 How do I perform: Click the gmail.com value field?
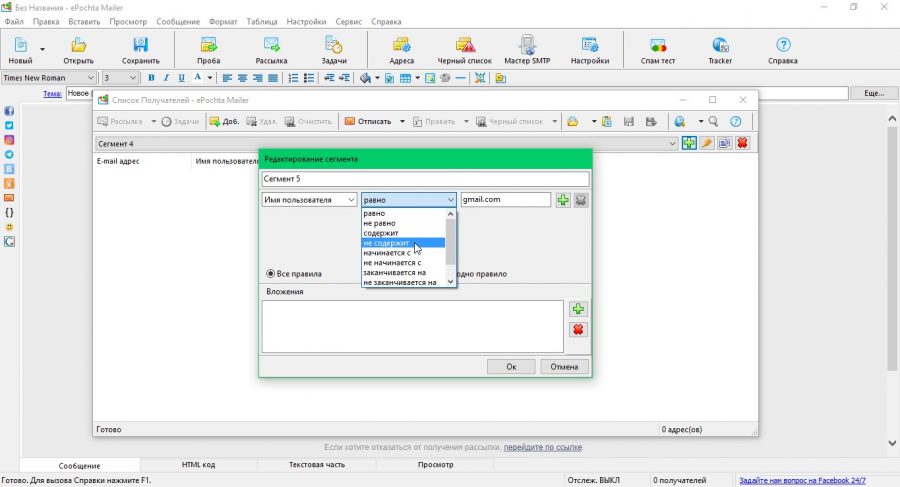pyautogui.click(x=506, y=200)
